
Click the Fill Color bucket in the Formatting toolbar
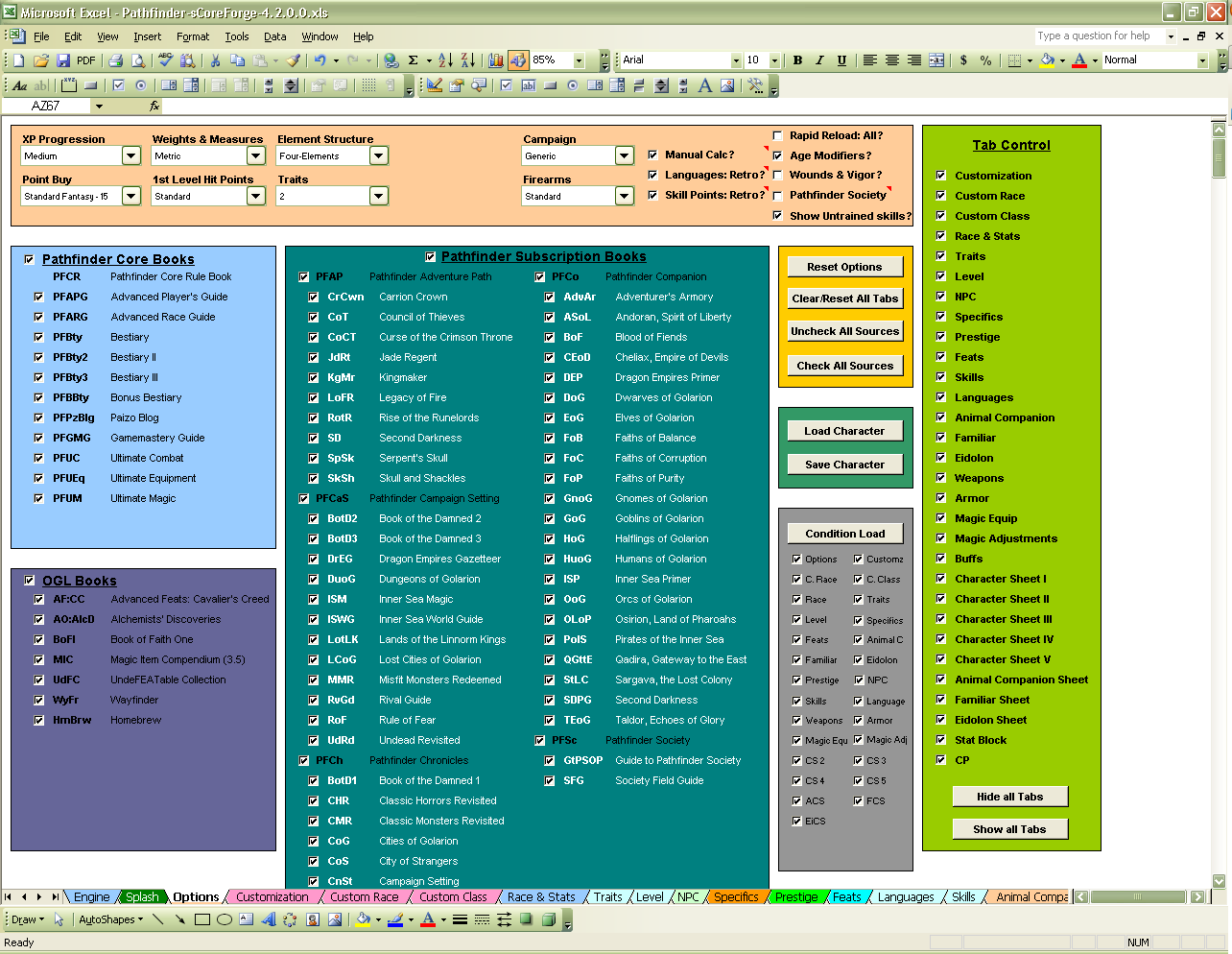tap(1047, 60)
